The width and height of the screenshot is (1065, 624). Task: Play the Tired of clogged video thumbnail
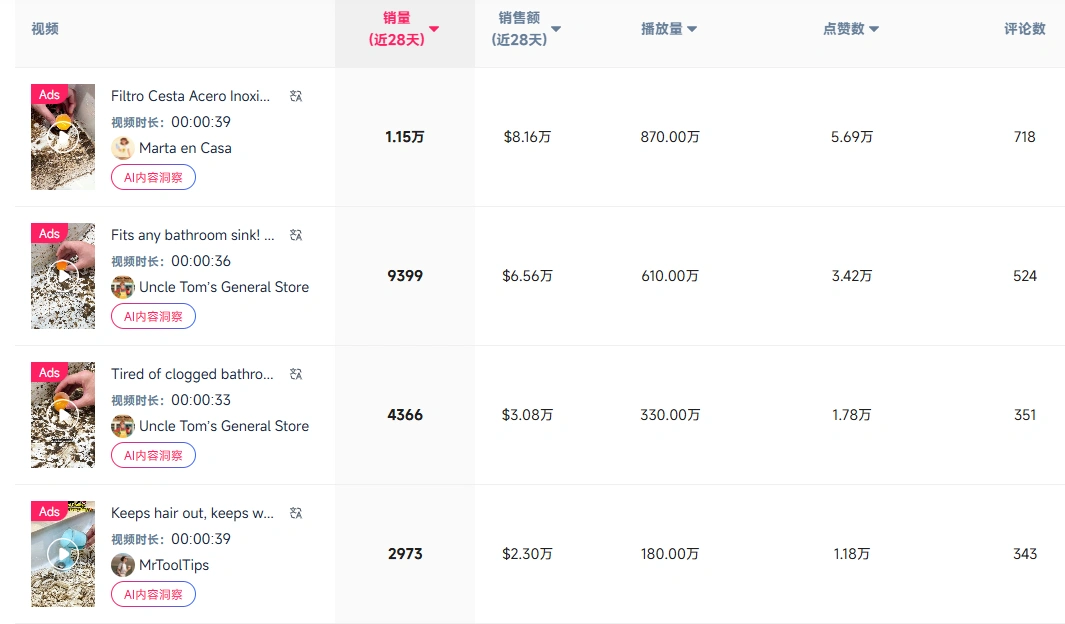63,415
